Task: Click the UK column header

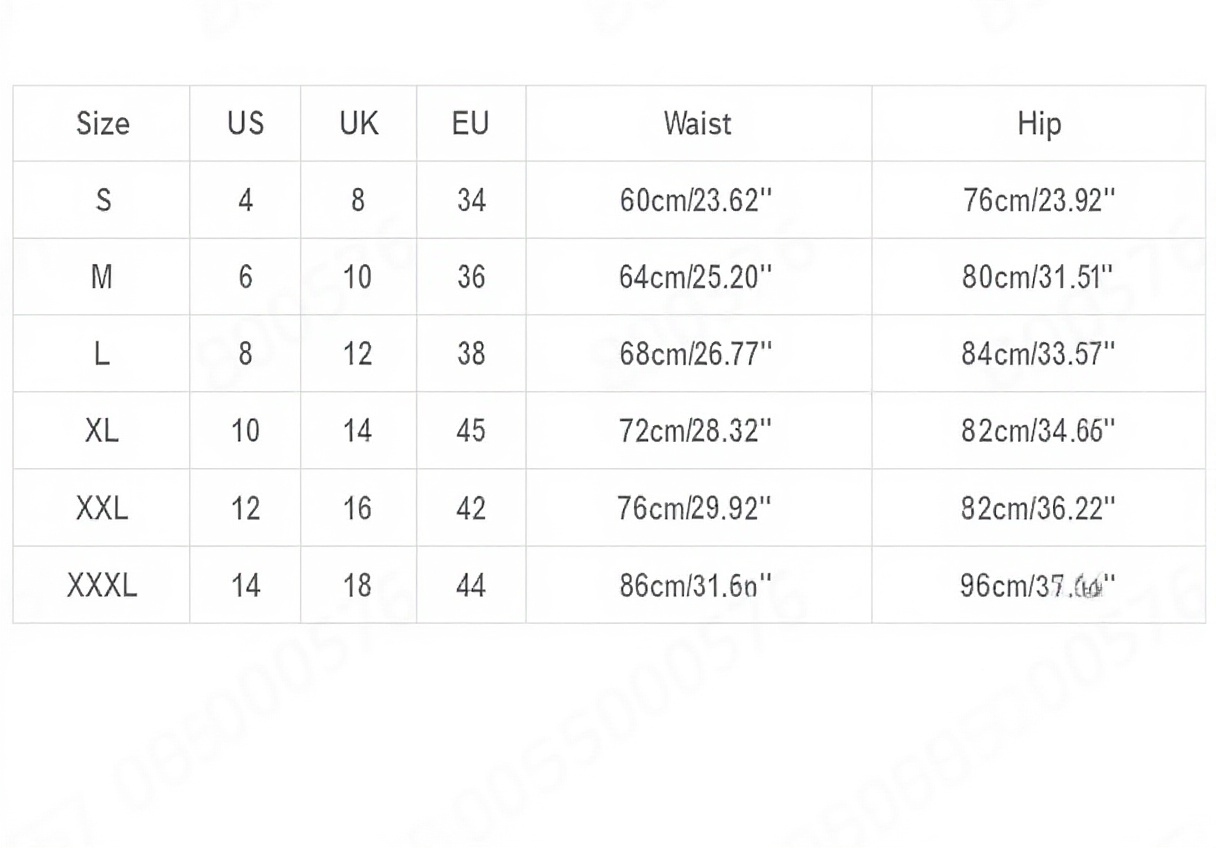Action: [x=358, y=124]
